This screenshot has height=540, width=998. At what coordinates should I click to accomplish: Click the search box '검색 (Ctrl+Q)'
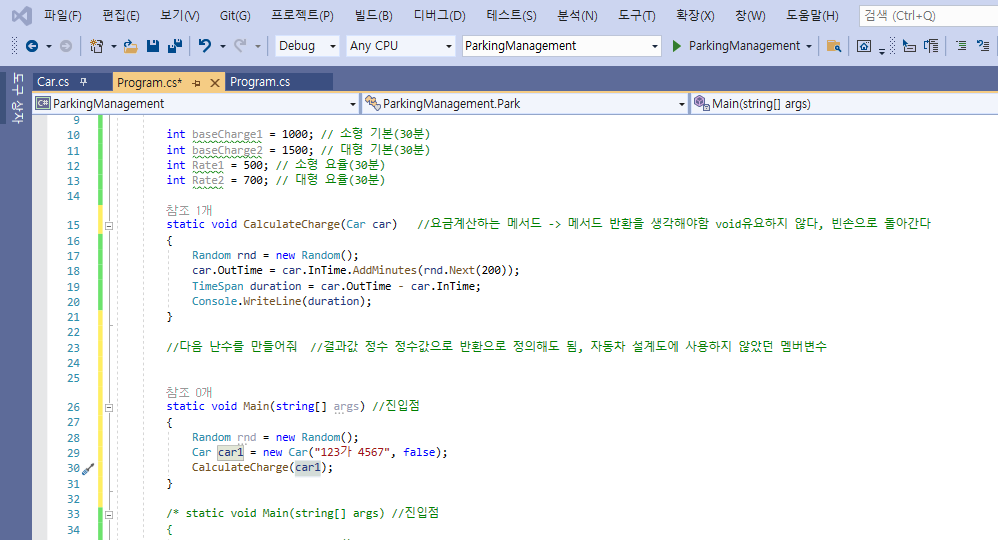(929, 15)
